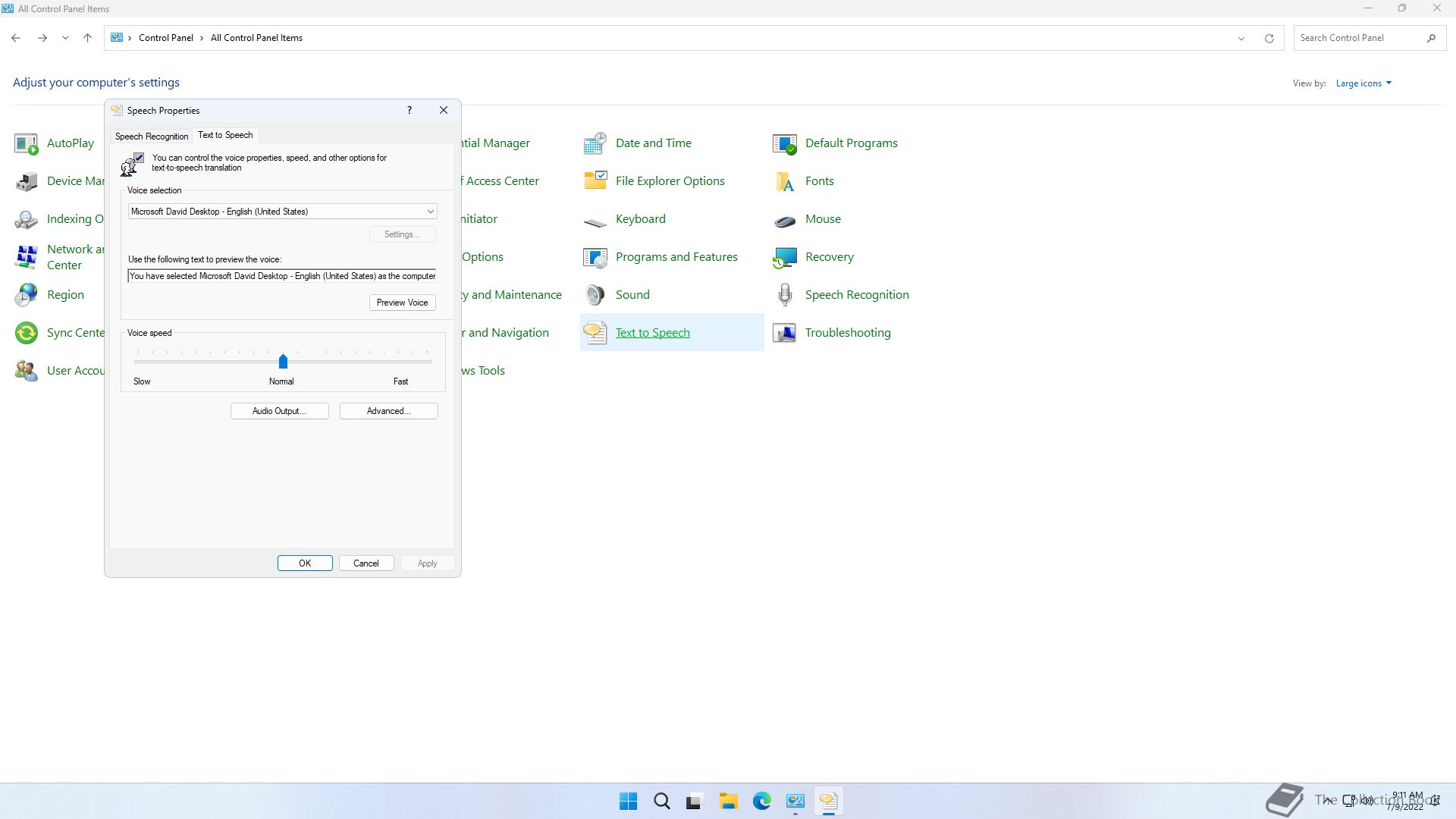Open the Keyboard icon
Image resolution: width=1456 pixels, height=819 pixels.
tap(595, 221)
